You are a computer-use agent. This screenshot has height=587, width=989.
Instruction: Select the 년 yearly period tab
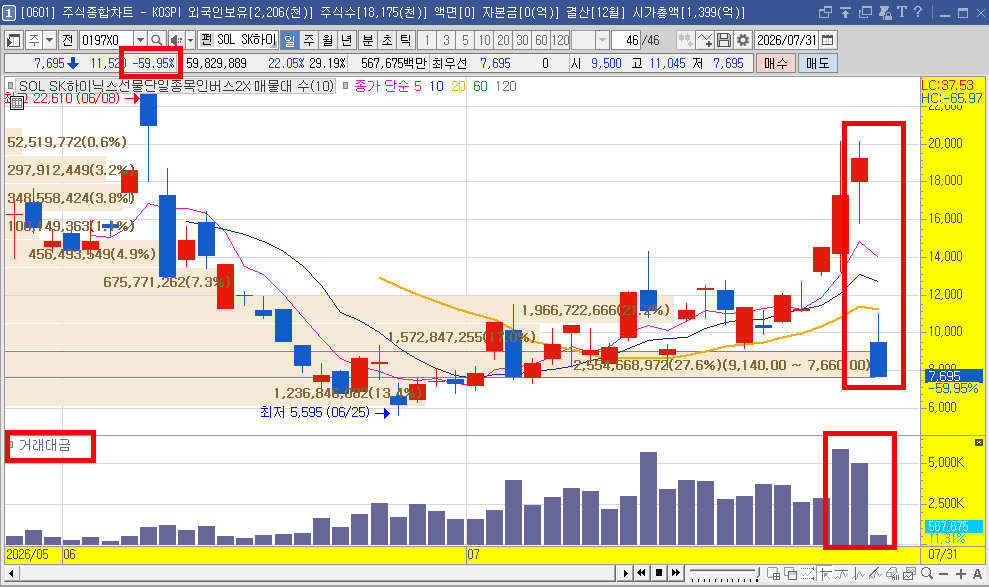(x=347, y=40)
